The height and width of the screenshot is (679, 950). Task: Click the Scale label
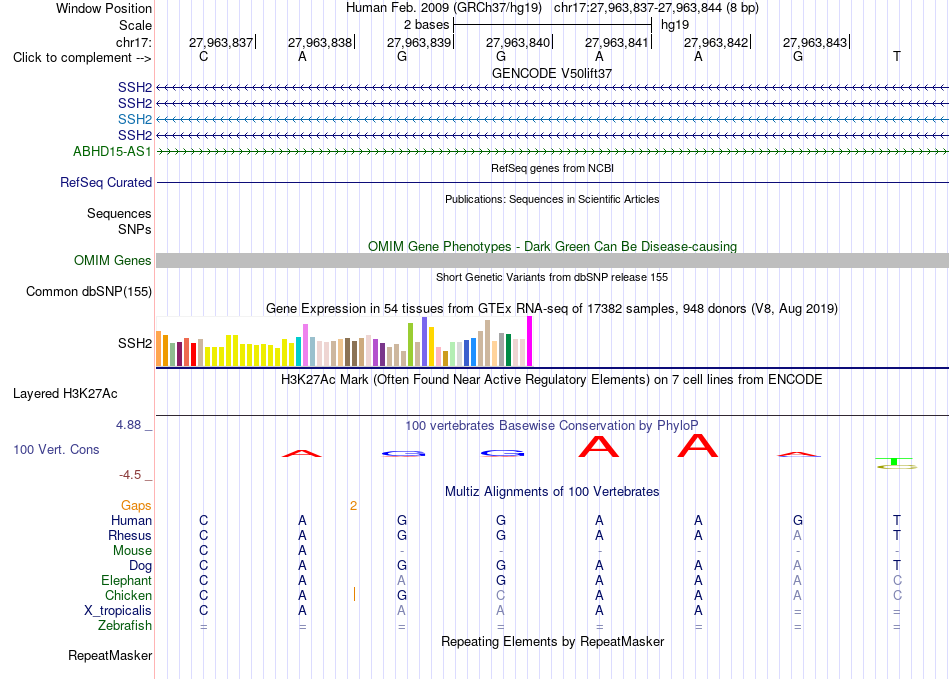(x=136, y=25)
